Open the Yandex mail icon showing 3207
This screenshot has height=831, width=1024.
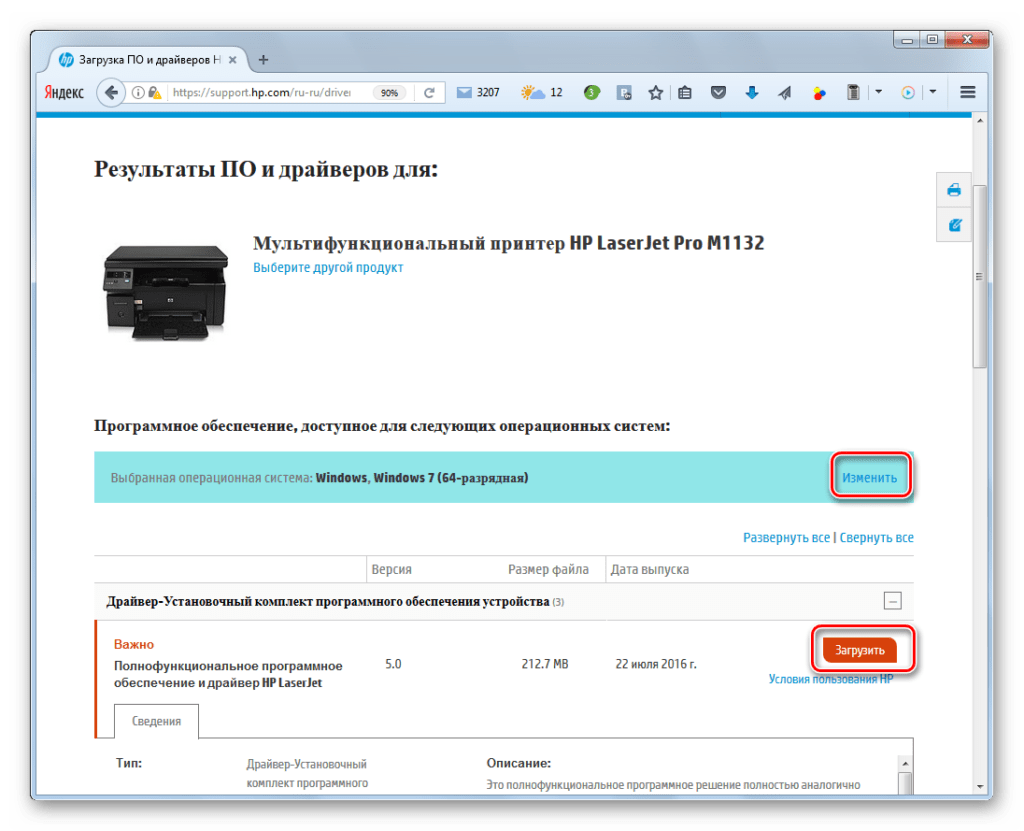click(477, 93)
